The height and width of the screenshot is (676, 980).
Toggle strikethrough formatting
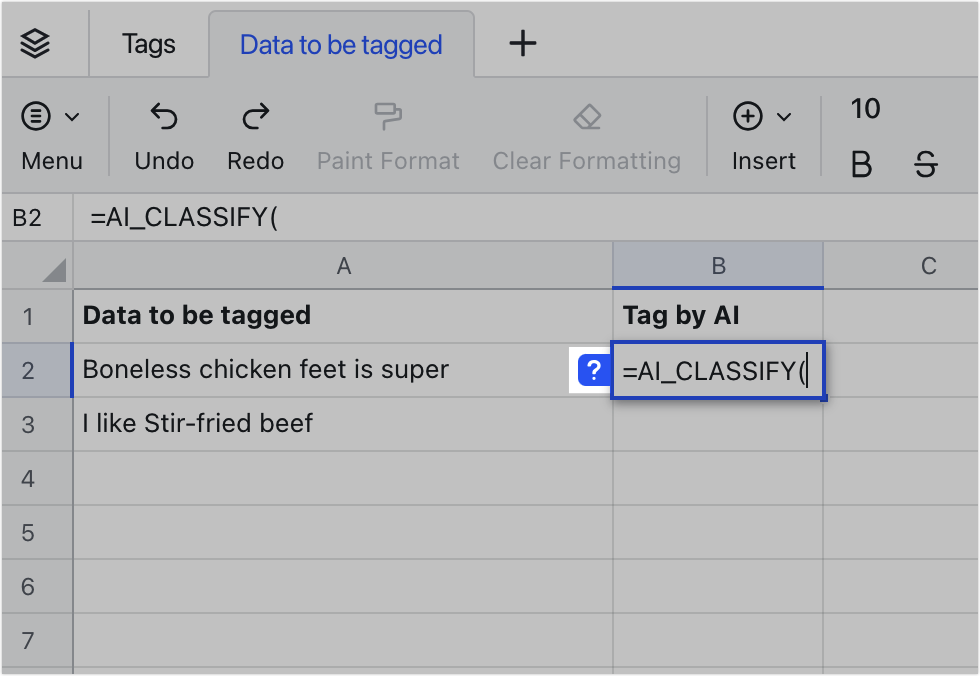click(x=926, y=165)
